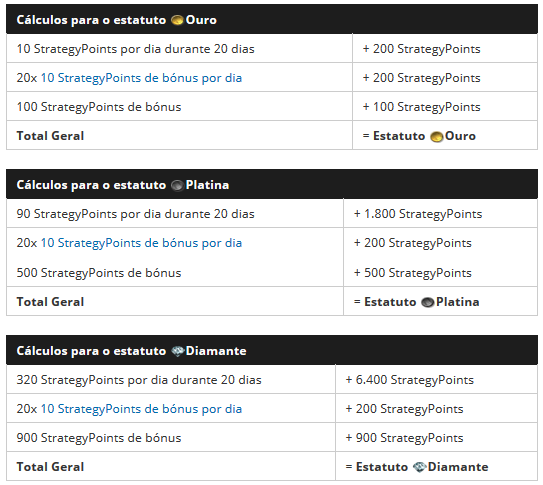Click the diamond icon in the Diamante header
The height and width of the screenshot is (485, 543).
(177, 351)
